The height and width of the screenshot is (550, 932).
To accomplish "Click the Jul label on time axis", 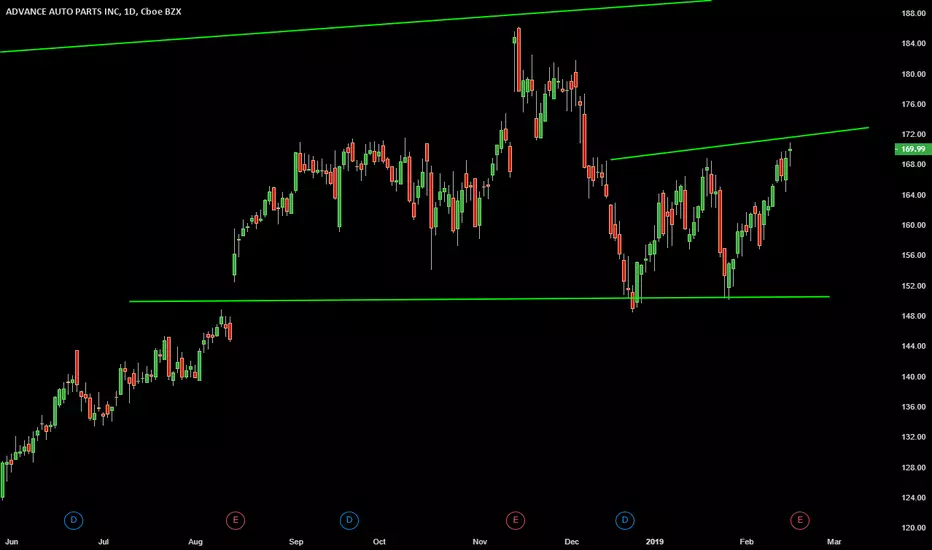I will (x=103, y=542).
